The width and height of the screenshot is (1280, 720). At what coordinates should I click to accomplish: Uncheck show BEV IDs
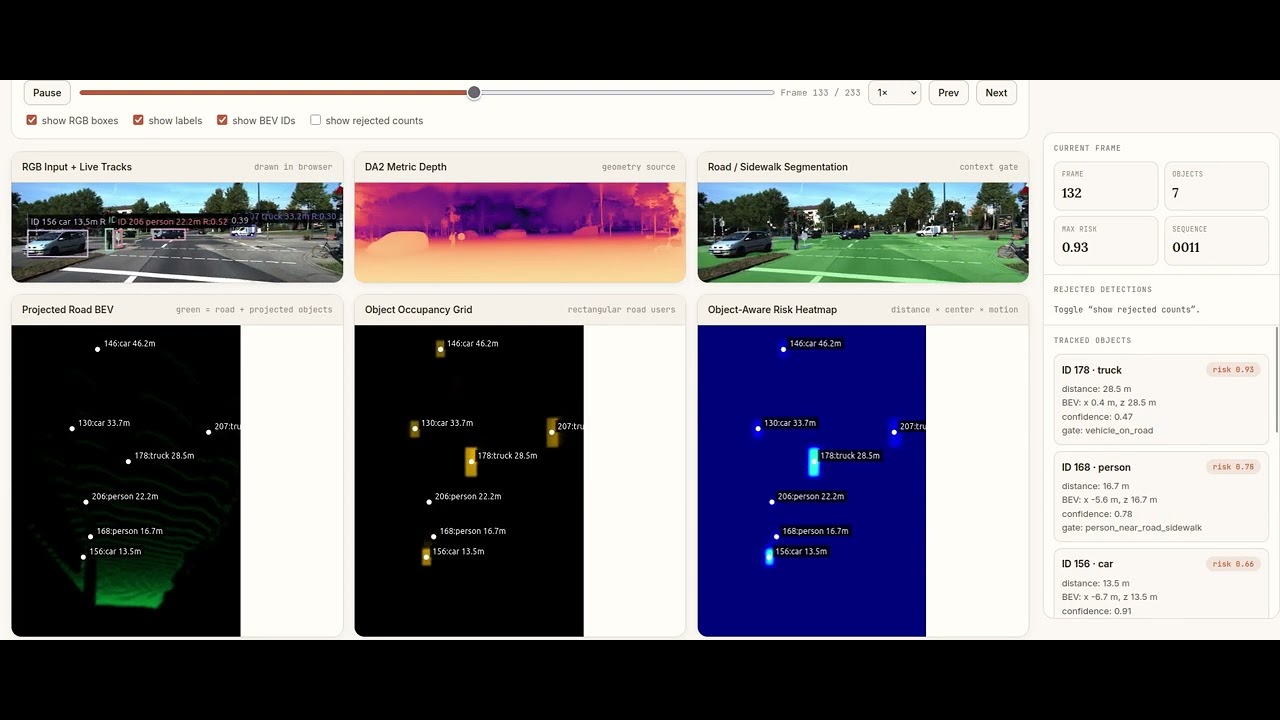(x=223, y=120)
